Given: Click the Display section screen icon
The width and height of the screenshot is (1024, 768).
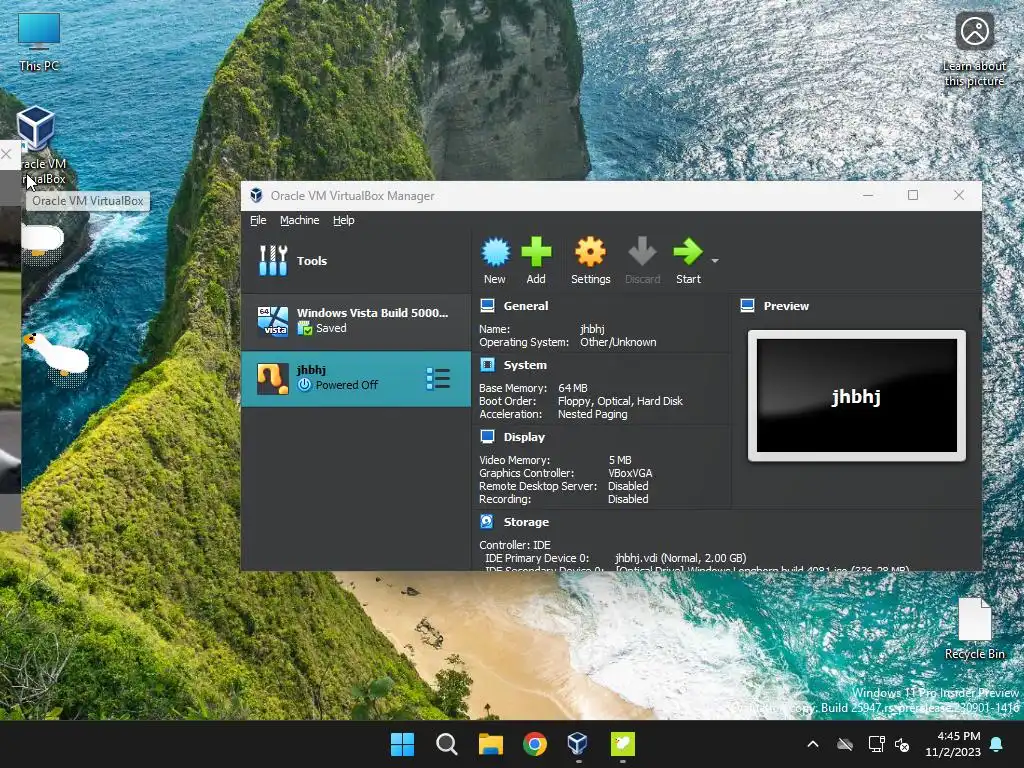Looking at the screenshot, I should (487, 436).
